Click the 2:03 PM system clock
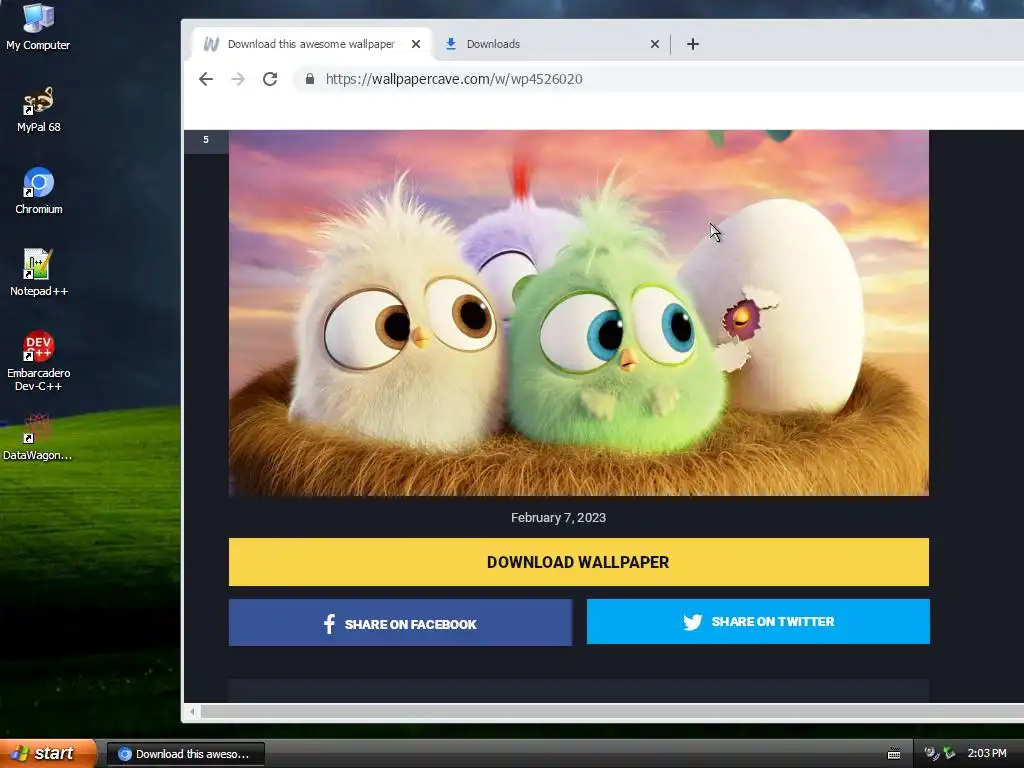Image resolution: width=1024 pixels, height=768 pixels. (x=987, y=753)
